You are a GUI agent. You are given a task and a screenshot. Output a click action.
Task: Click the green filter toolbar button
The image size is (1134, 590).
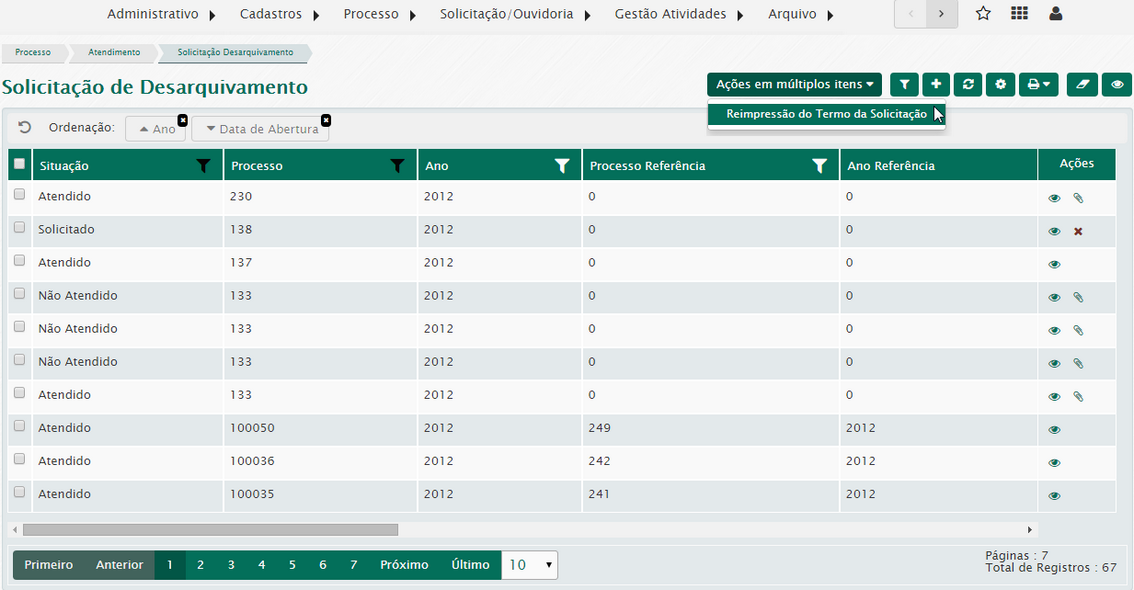click(904, 85)
